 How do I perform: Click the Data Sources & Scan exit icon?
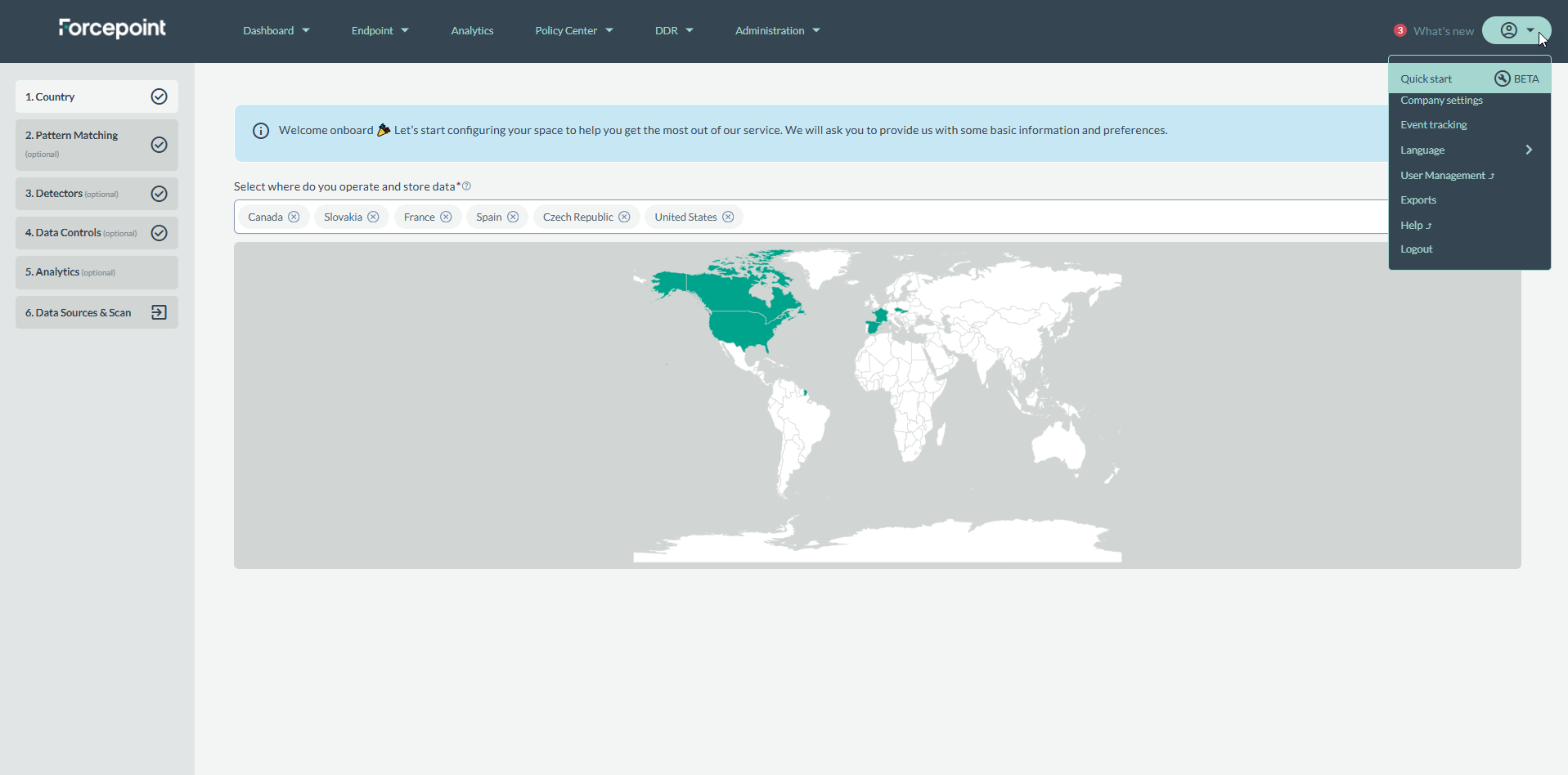pyautogui.click(x=159, y=312)
